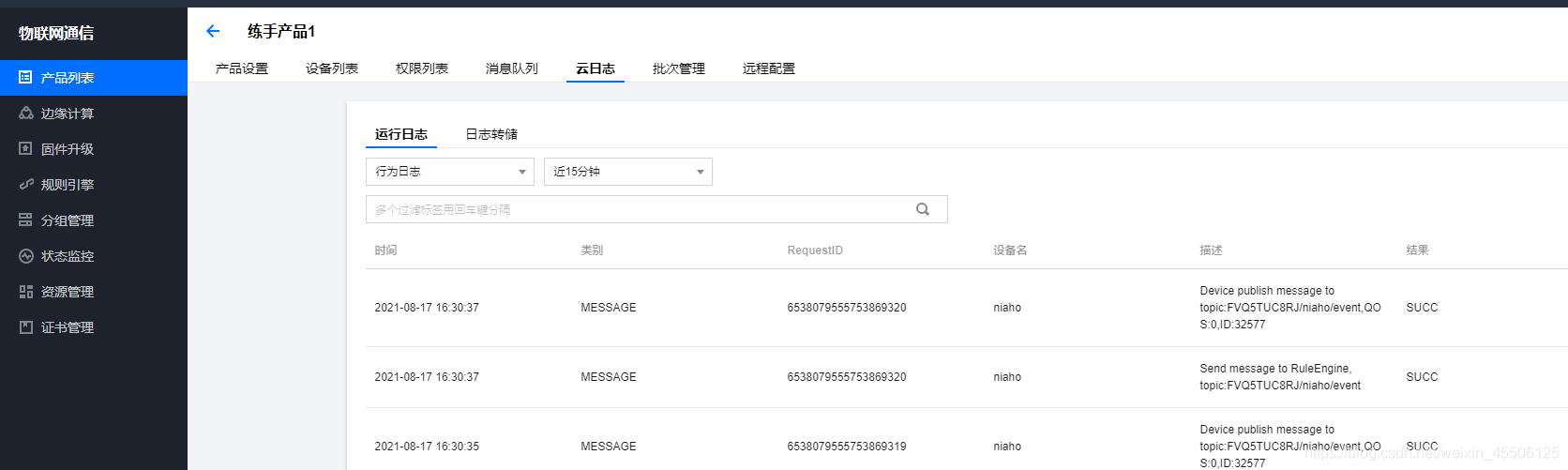Image resolution: width=1568 pixels, height=470 pixels.
Task: Open the 行为日志 log type dropdown
Action: pyautogui.click(x=450, y=172)
